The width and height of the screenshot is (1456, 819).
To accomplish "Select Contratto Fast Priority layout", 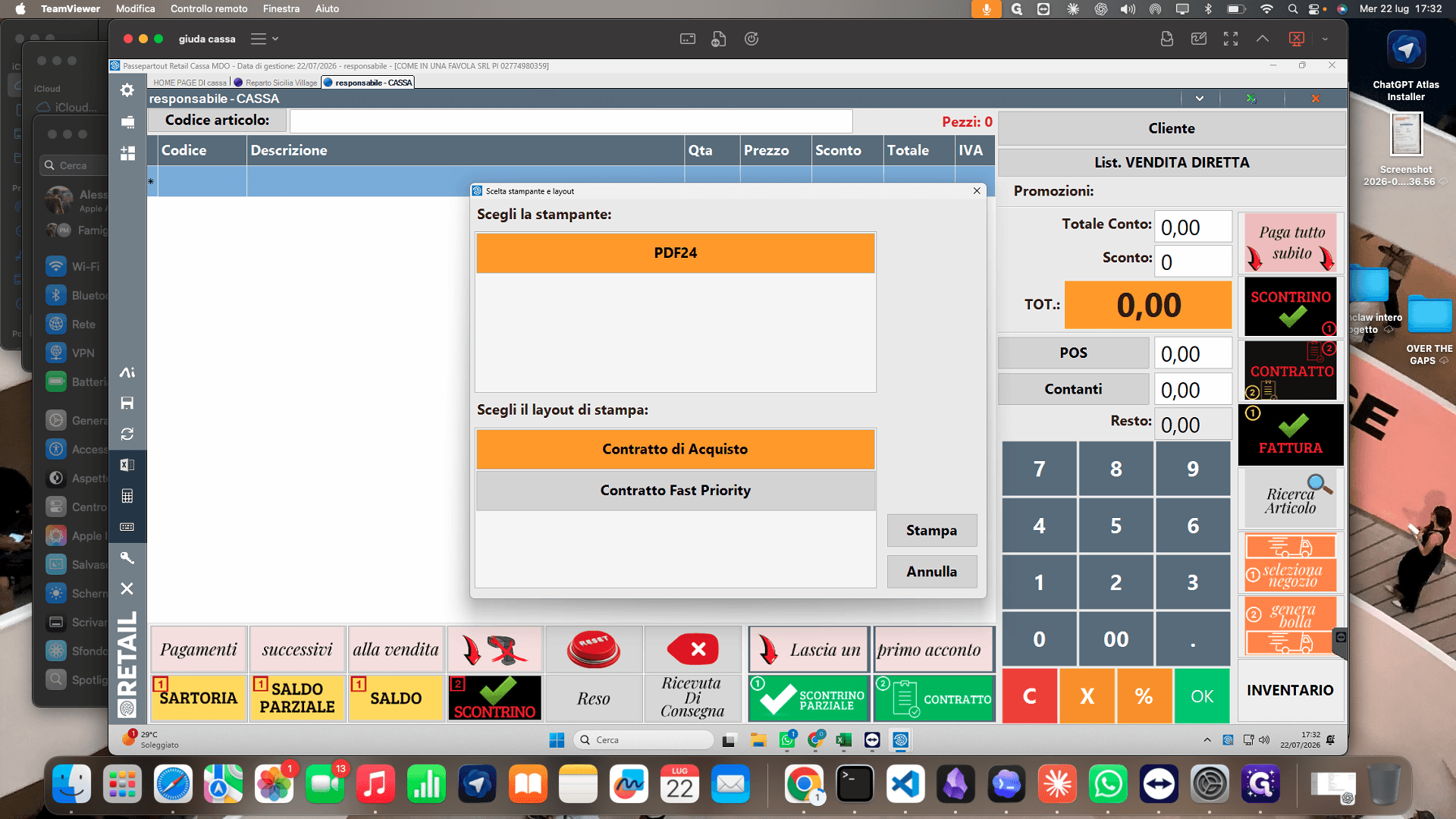I will [x=676, y=490].
